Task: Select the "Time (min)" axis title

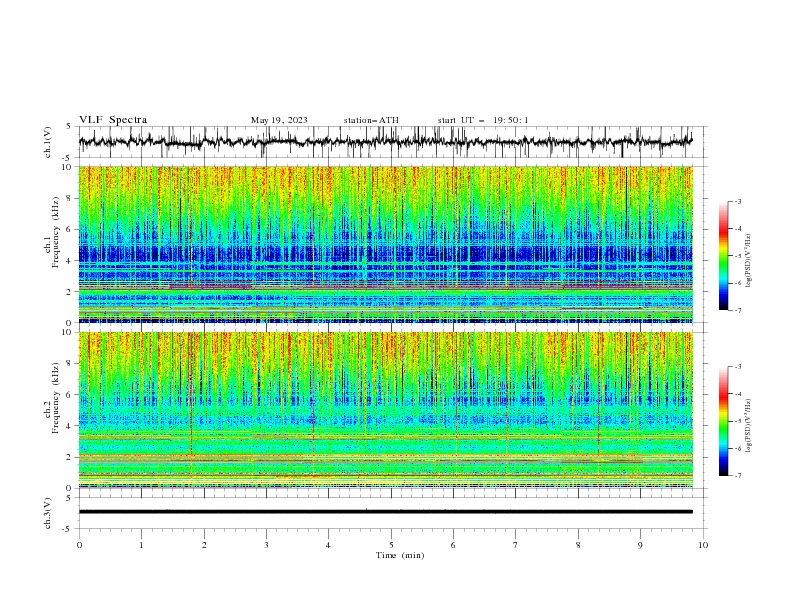Action: click(x=400, y=555)
